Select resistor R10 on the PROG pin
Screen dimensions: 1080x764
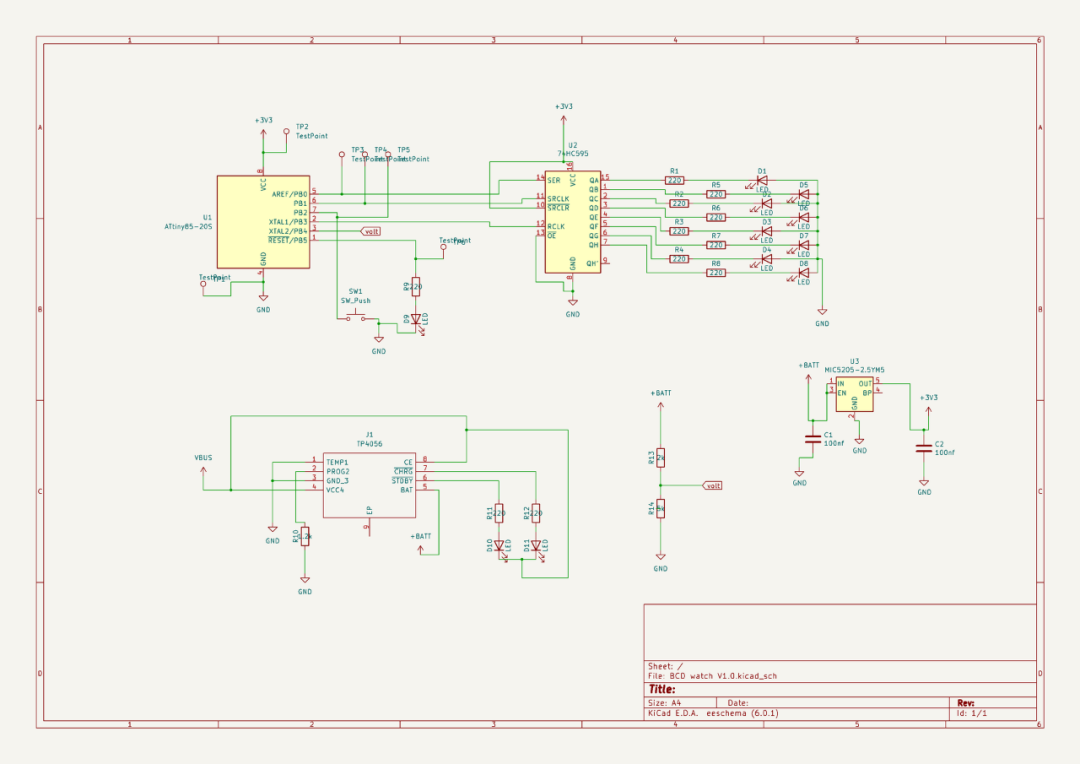click(x=304, y=537)
